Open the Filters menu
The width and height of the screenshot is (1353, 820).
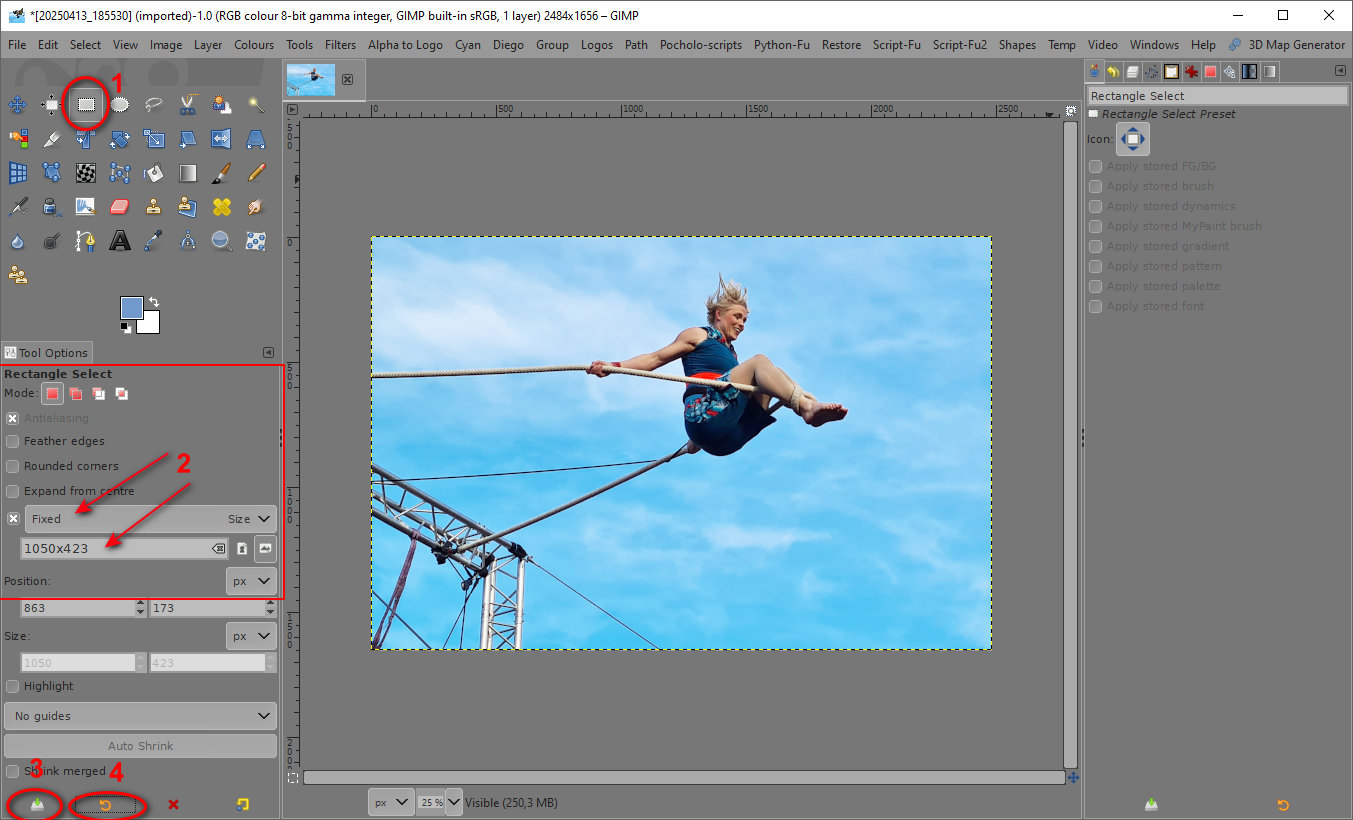click(x=340, y=45)
